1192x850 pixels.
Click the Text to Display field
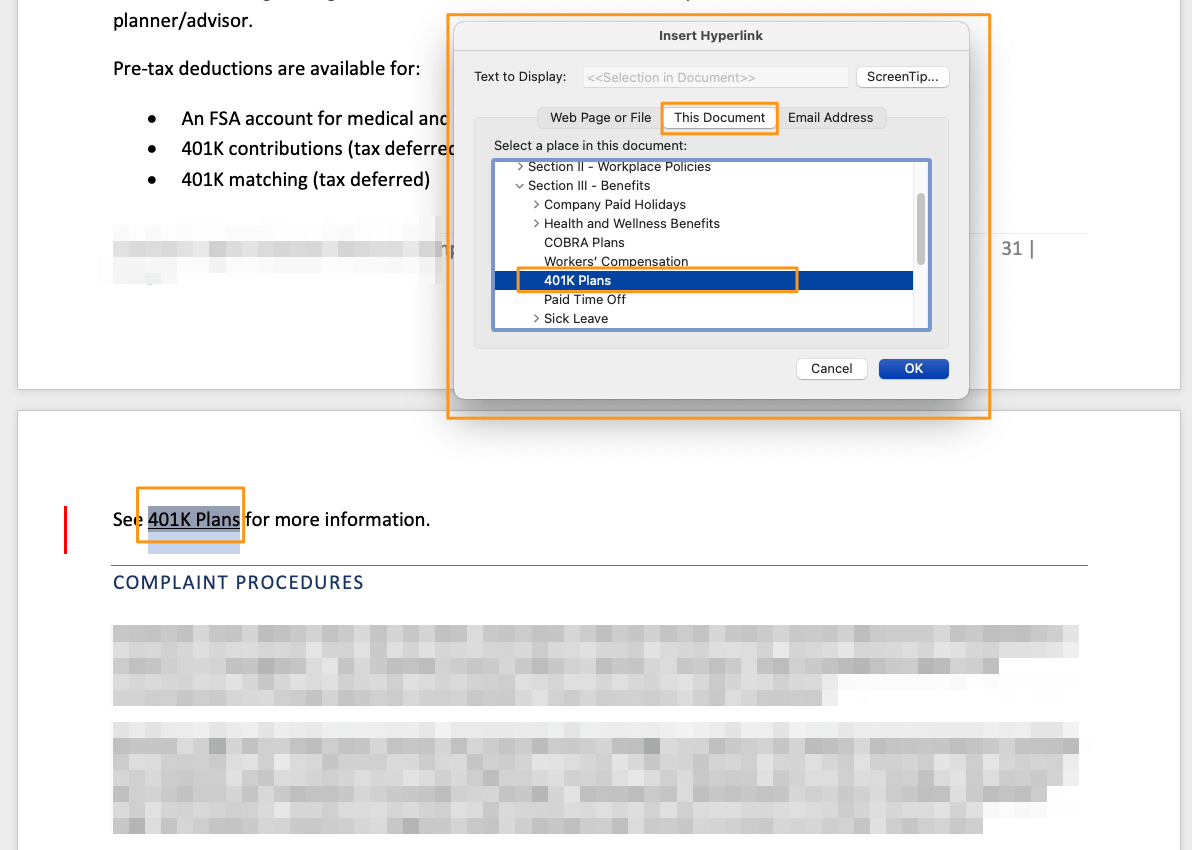click(x=715, y=78)
